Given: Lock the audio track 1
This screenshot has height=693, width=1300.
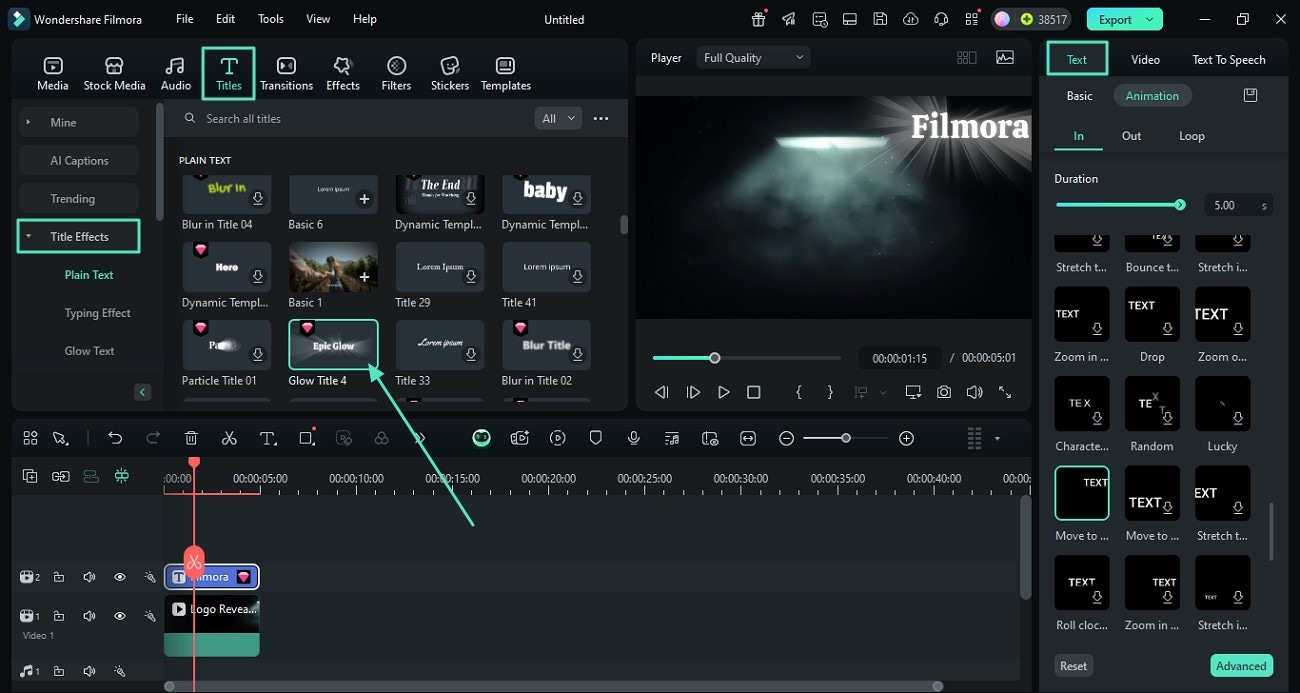Looking at the screenshot, I should pos(59,671).
